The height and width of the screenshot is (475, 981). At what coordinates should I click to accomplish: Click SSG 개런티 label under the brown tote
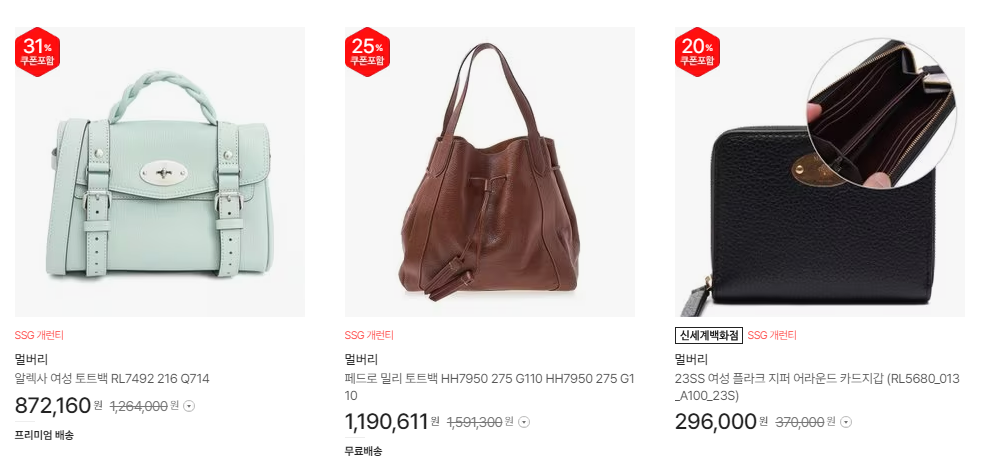pos(369,335)
